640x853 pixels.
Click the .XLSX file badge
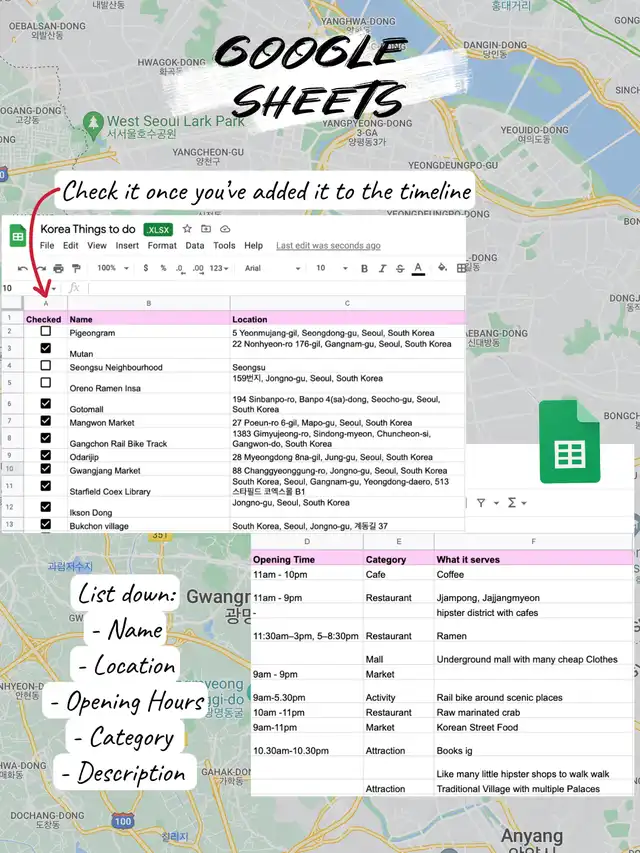click(158, 229)
